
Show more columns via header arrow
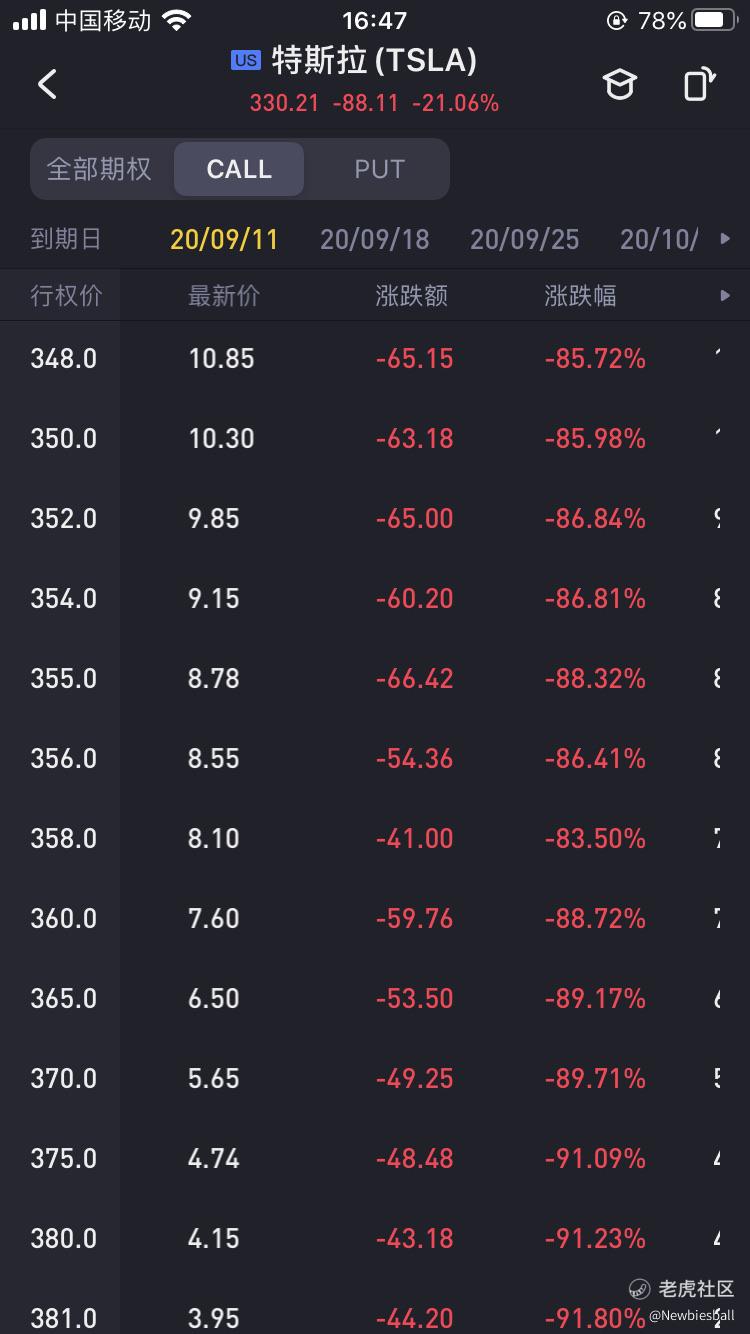pos(725,296)
